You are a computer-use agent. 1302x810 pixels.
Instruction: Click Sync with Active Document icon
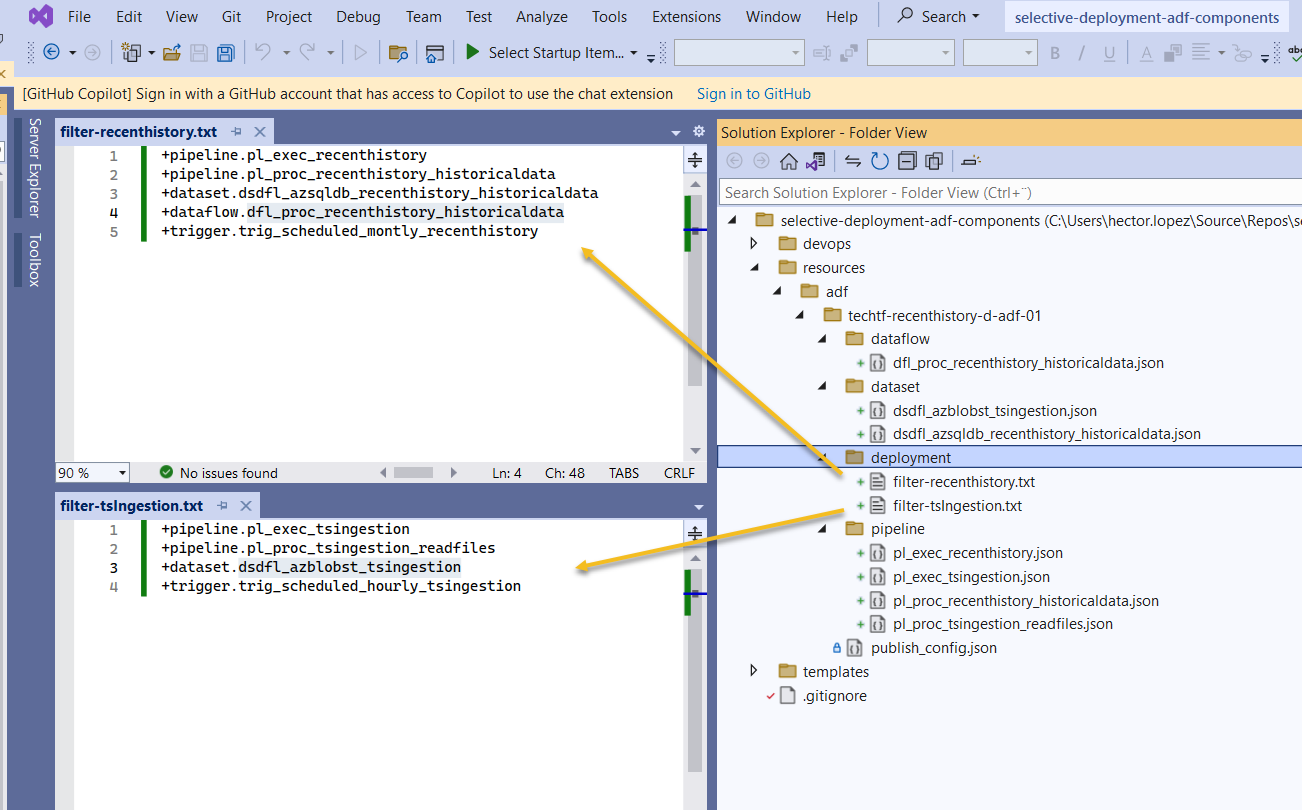coord(853,161)
